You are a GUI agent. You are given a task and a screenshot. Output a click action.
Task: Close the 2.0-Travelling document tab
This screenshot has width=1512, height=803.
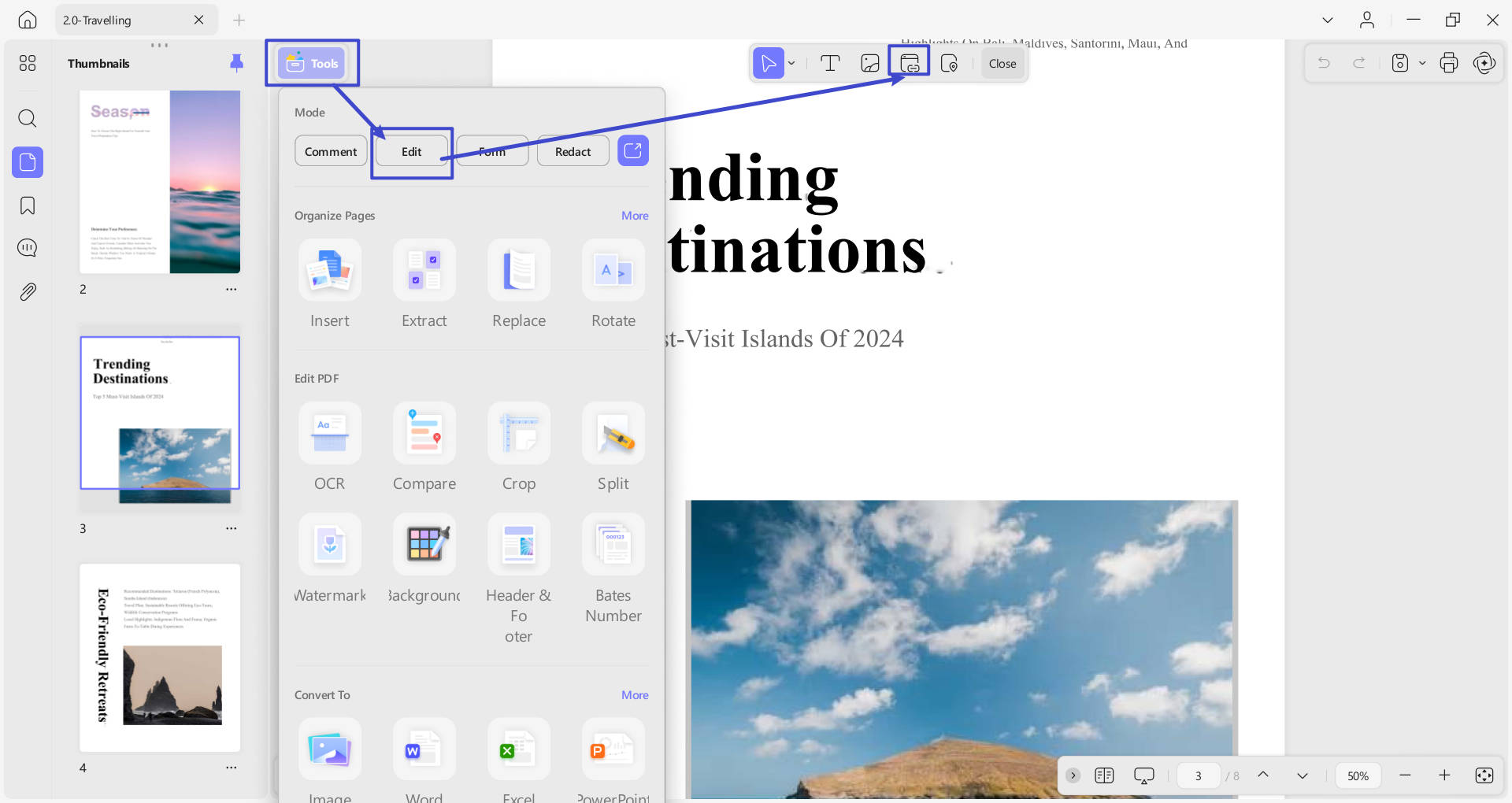pos(198,20)
